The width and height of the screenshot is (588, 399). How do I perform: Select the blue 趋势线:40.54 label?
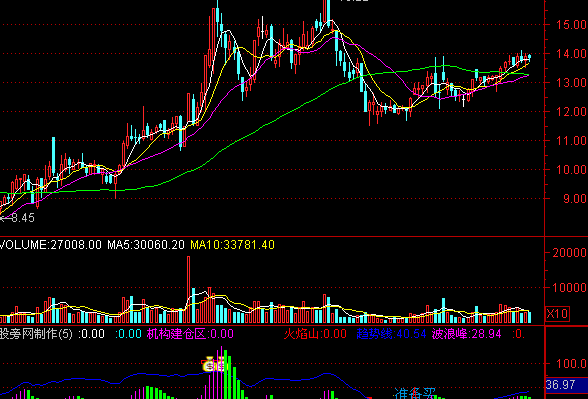coord(391,334)
